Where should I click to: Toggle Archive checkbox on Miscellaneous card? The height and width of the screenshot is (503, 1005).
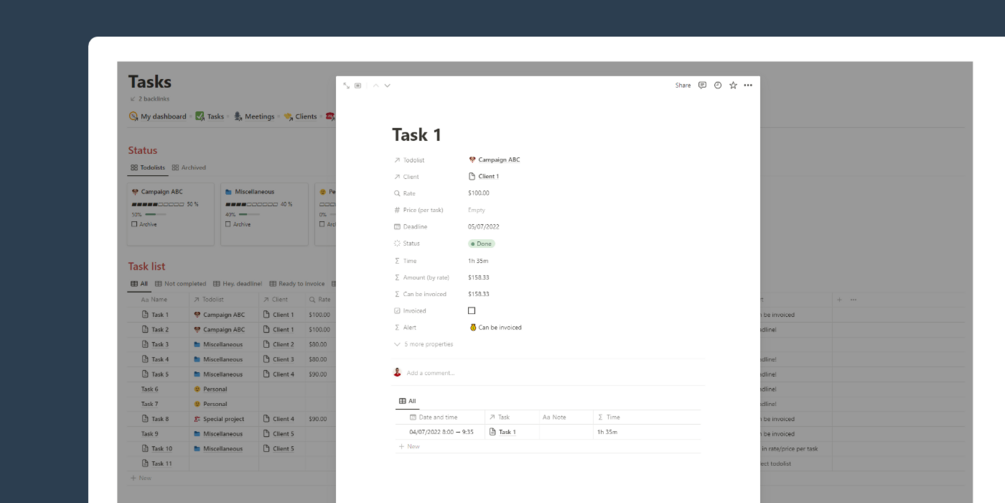pos(228,224)
